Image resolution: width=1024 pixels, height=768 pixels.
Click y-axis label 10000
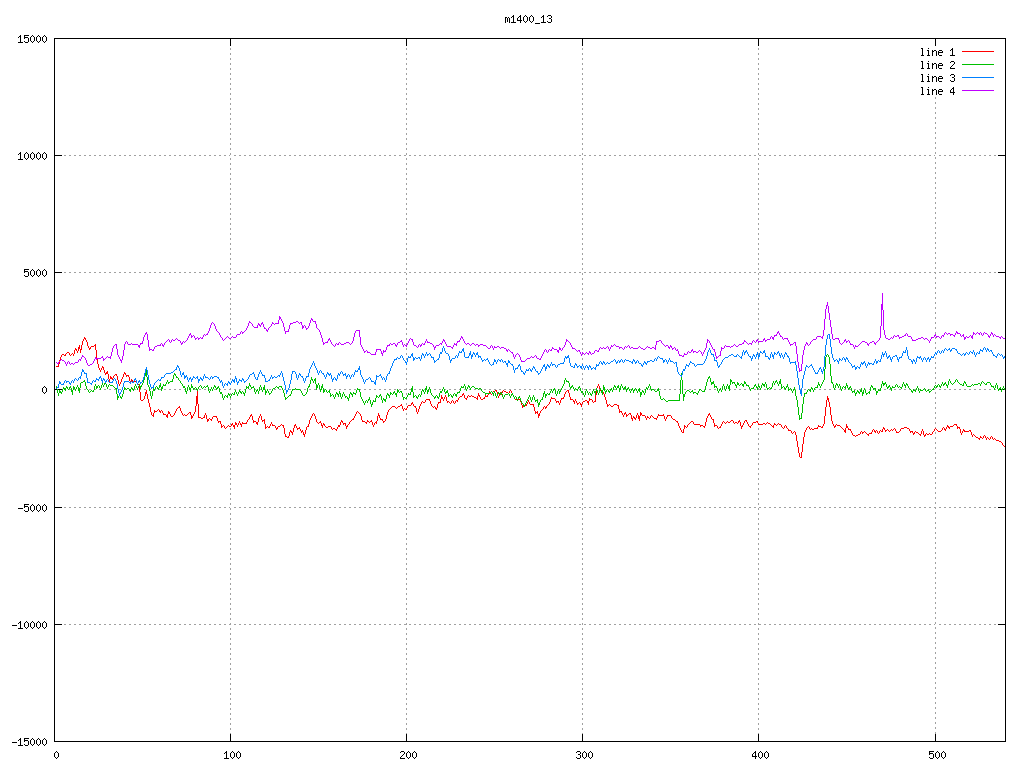coord(33,156)
